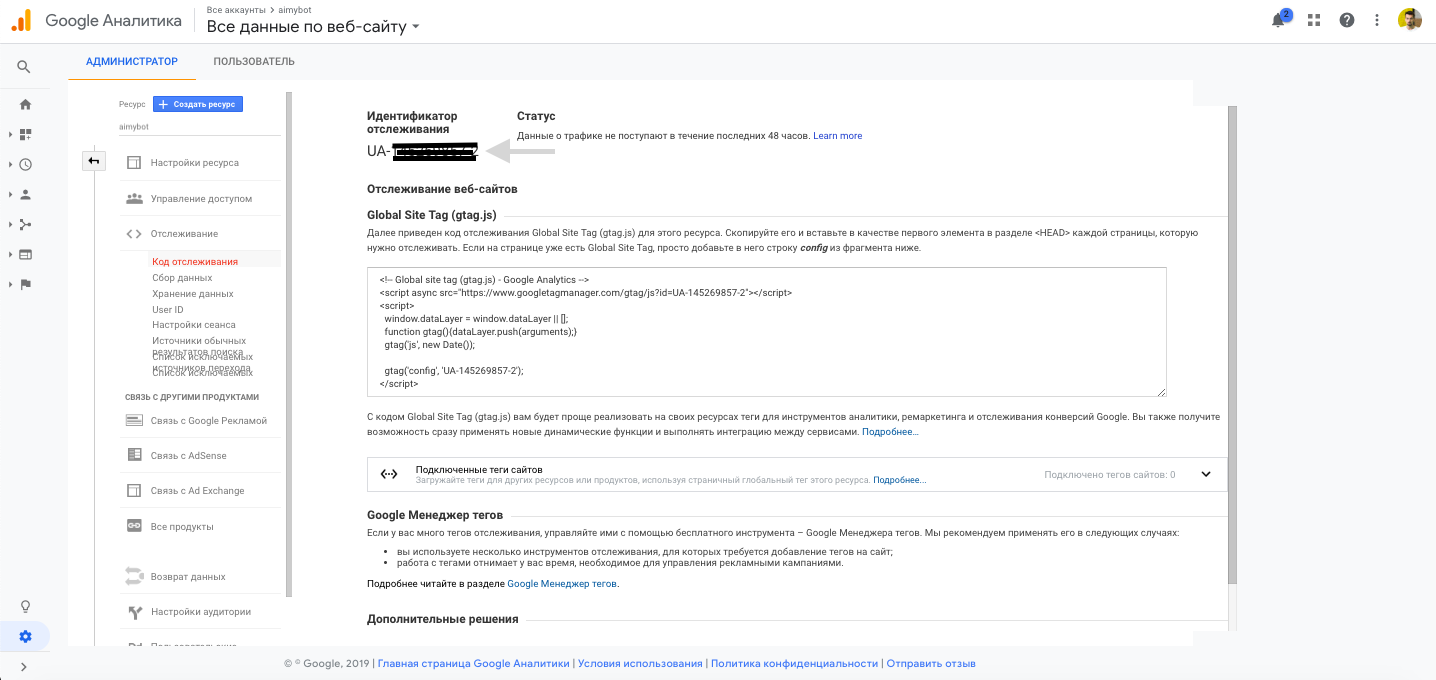
Task: Click the back arrow button in column
Action: pos(93,161)
